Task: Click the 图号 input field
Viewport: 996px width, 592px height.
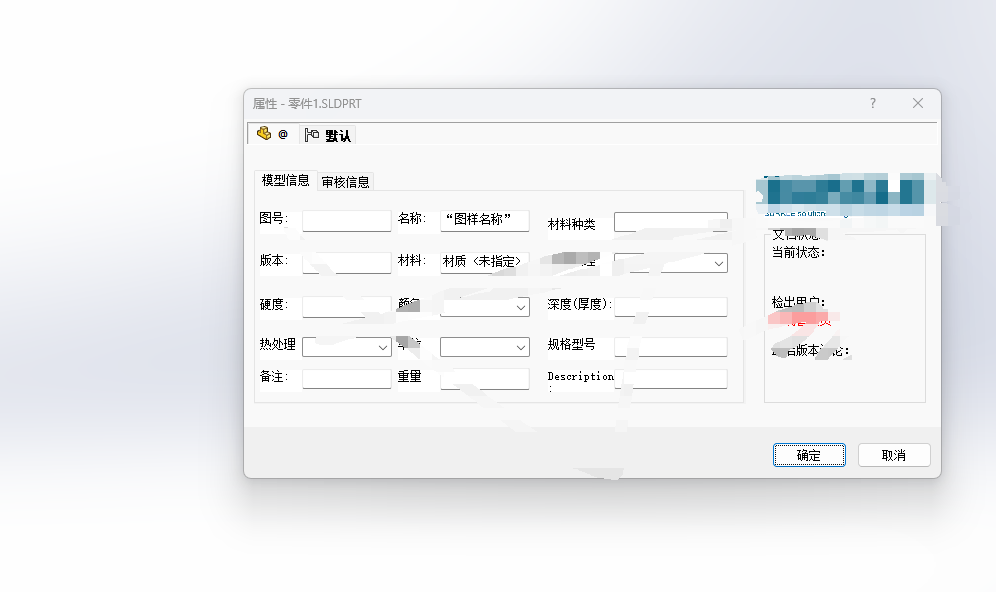Action: [x=346, y=221]
